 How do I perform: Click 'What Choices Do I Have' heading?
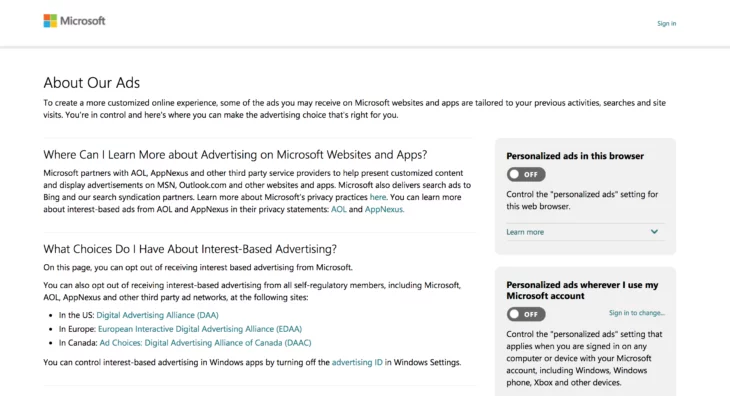point(190,249)
